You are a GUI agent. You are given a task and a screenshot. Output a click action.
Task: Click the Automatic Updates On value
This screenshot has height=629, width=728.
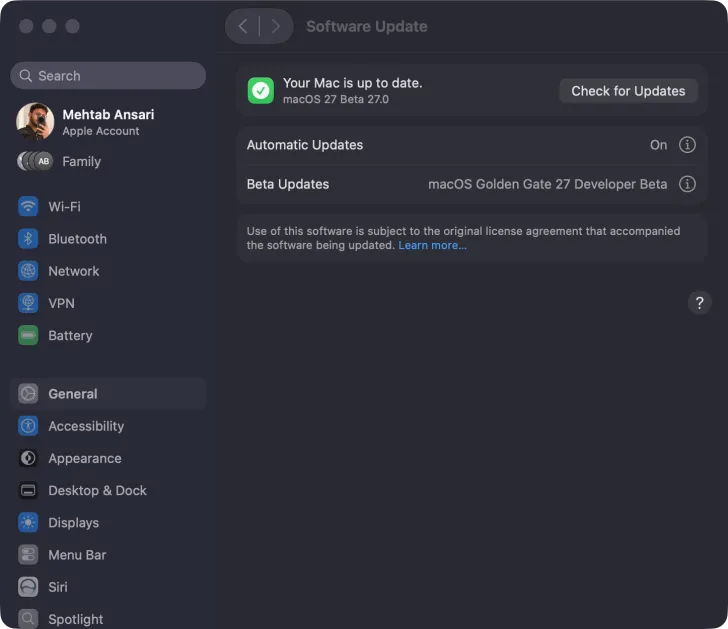(658, 145)
